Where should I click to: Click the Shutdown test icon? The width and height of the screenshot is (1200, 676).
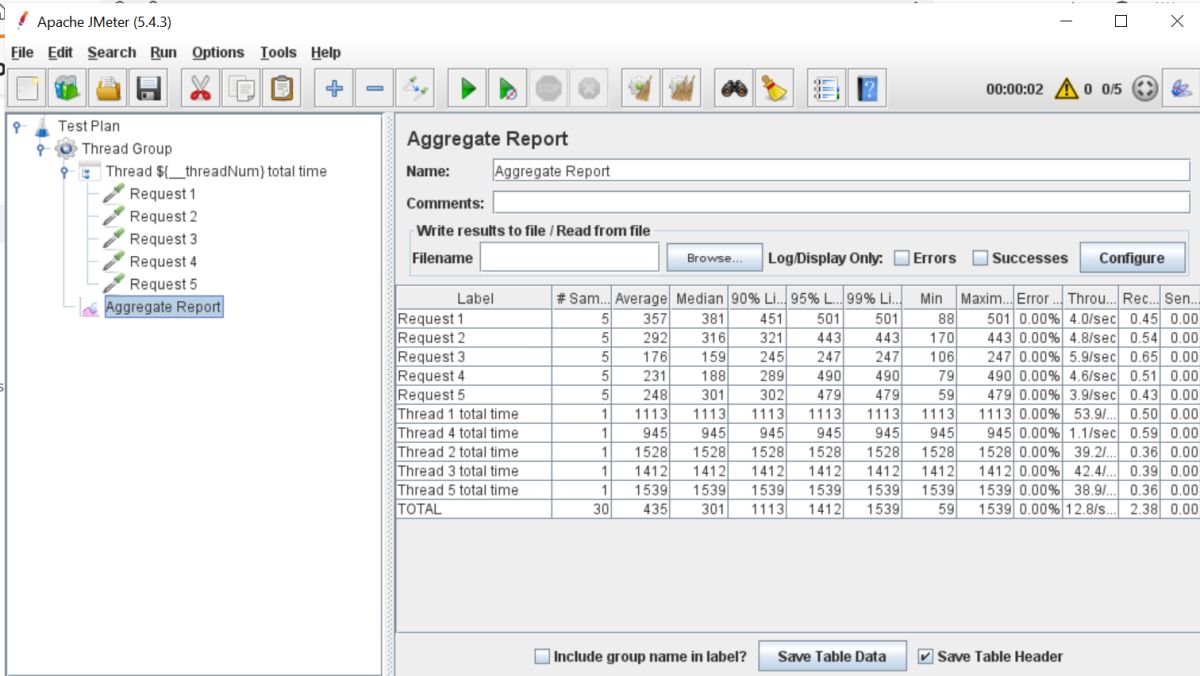tap(589, 89)
